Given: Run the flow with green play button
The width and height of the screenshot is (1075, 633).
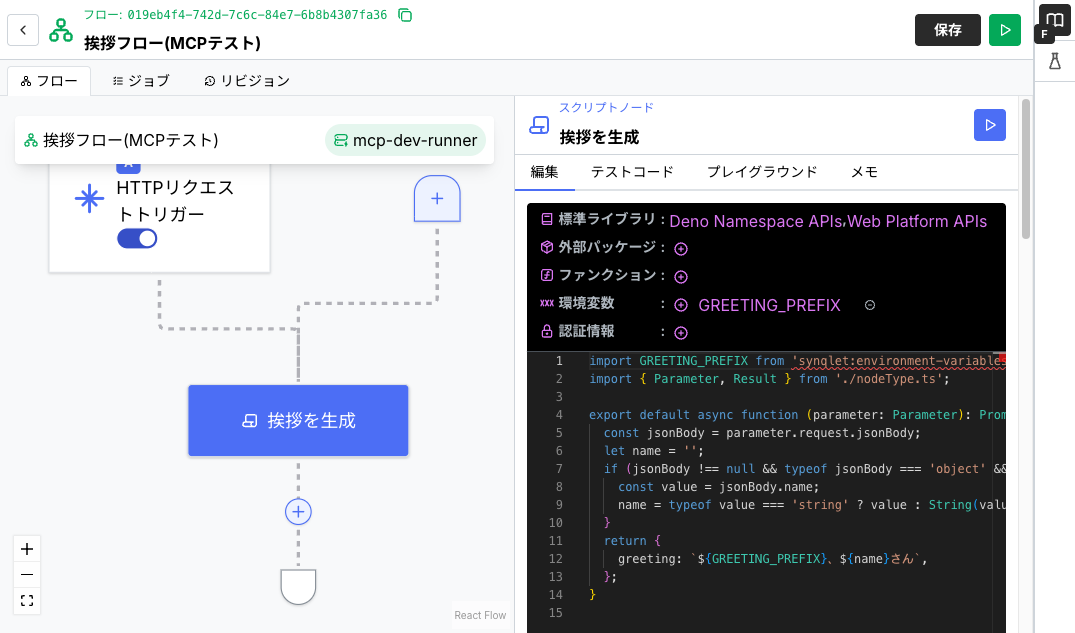Looking at the screenshot, I should click(x=1004, y=30).
